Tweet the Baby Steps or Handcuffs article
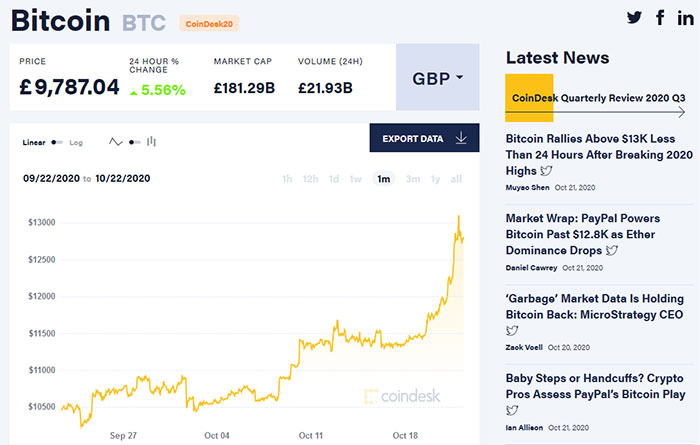The width and height of the screenshot is (700, 445). point(512,410)
